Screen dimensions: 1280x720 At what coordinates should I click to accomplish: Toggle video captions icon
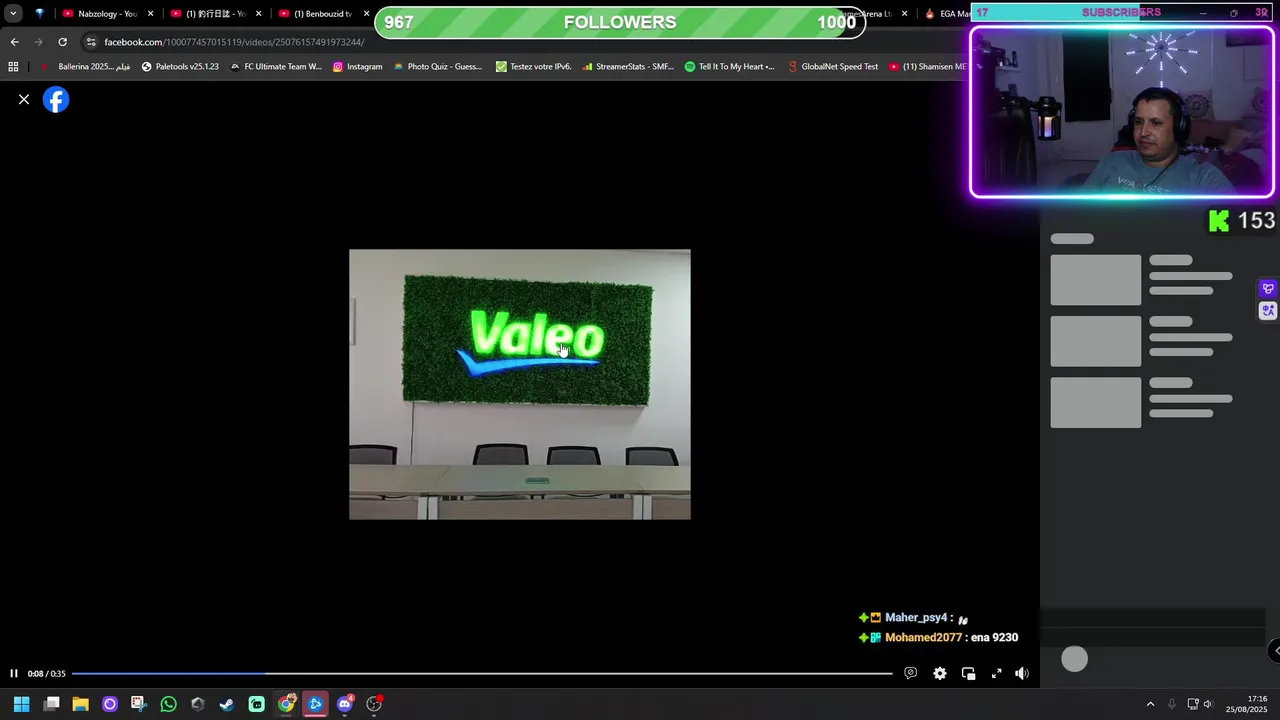pyautogui.click(x=910, y=673)
